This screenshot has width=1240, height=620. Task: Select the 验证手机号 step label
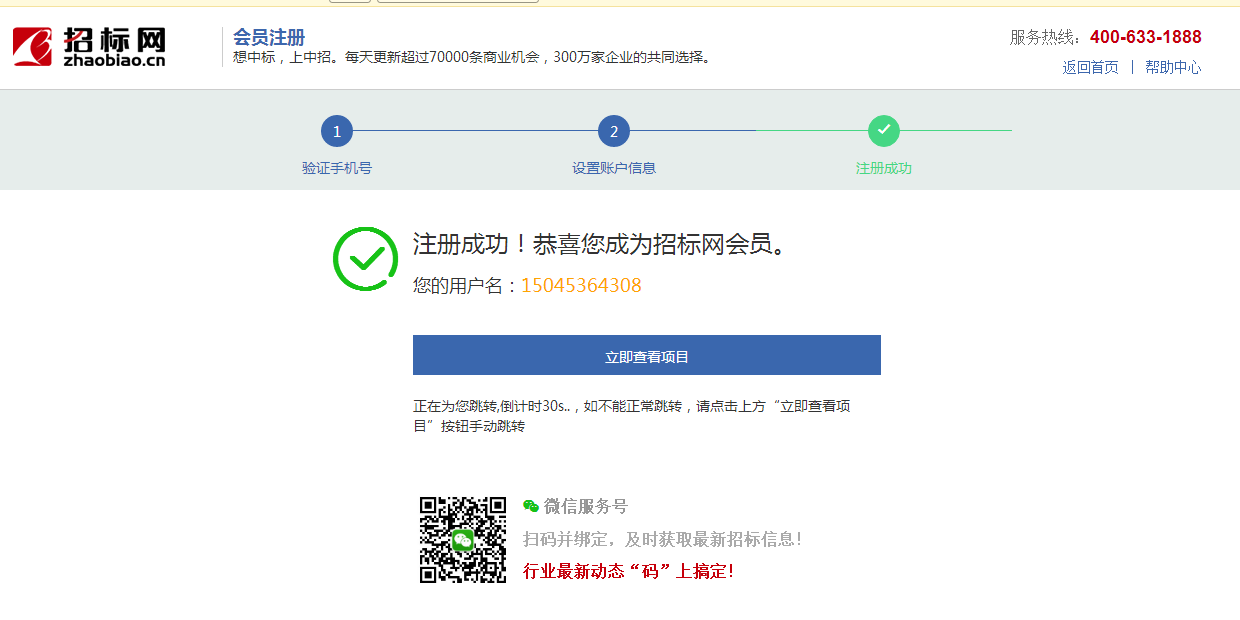(337, 168)
